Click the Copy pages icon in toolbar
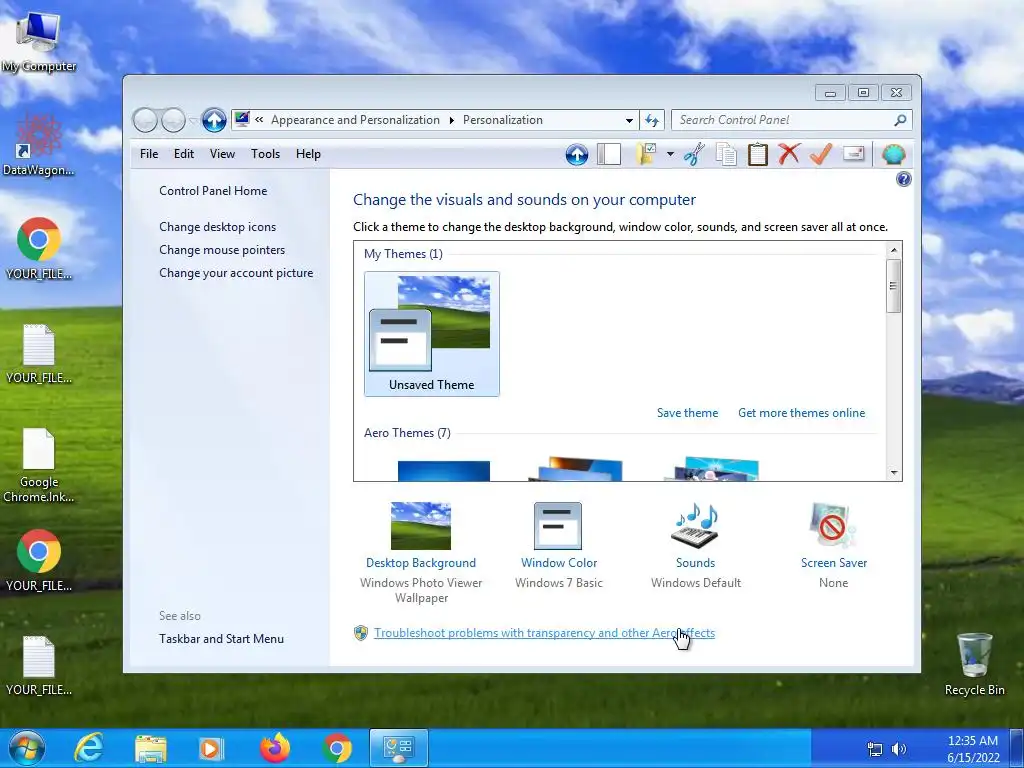Viewport: 1024px width, 768px height. (x=726, y=155)
